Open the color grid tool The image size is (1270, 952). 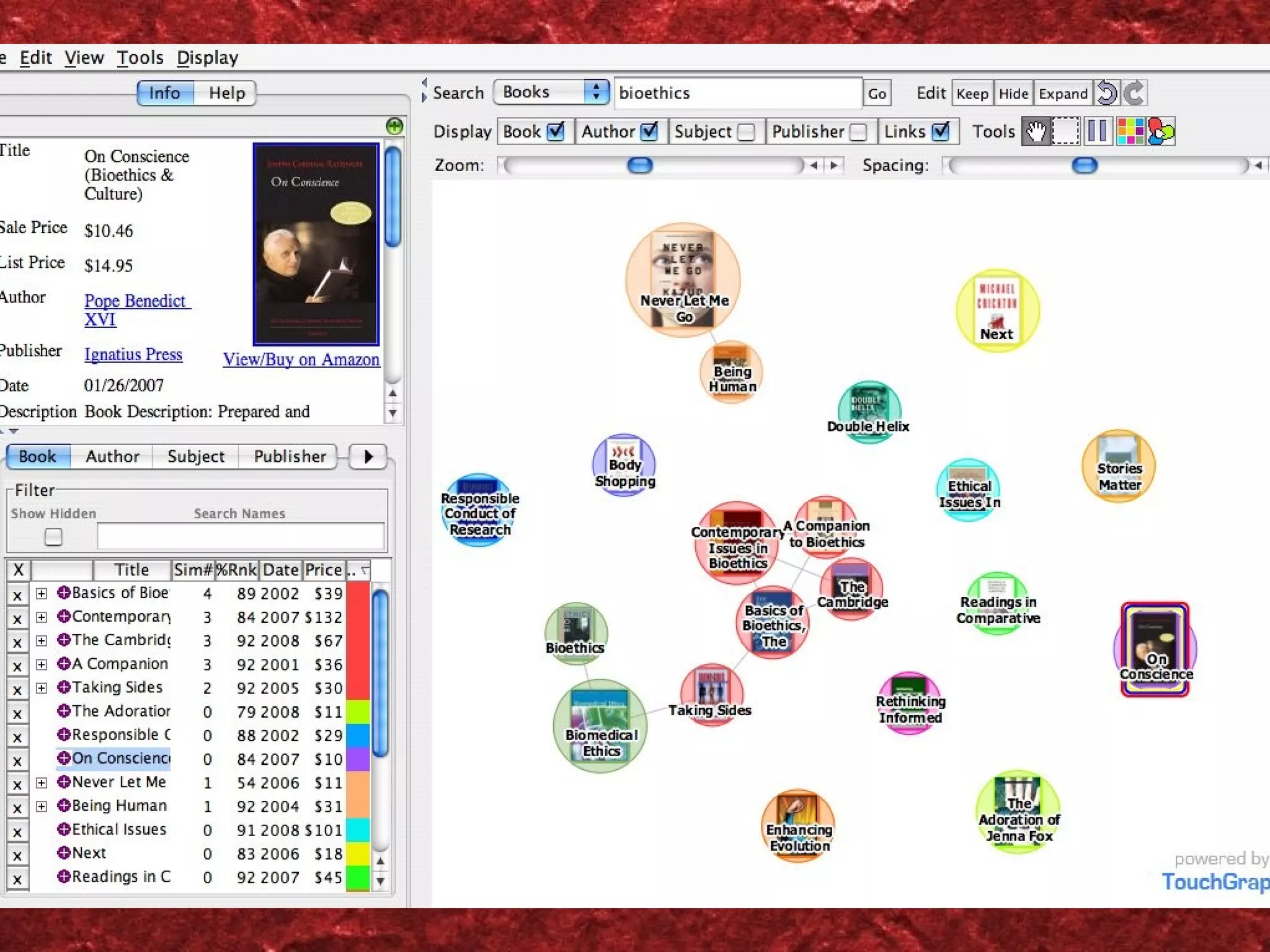(1130, 131)
